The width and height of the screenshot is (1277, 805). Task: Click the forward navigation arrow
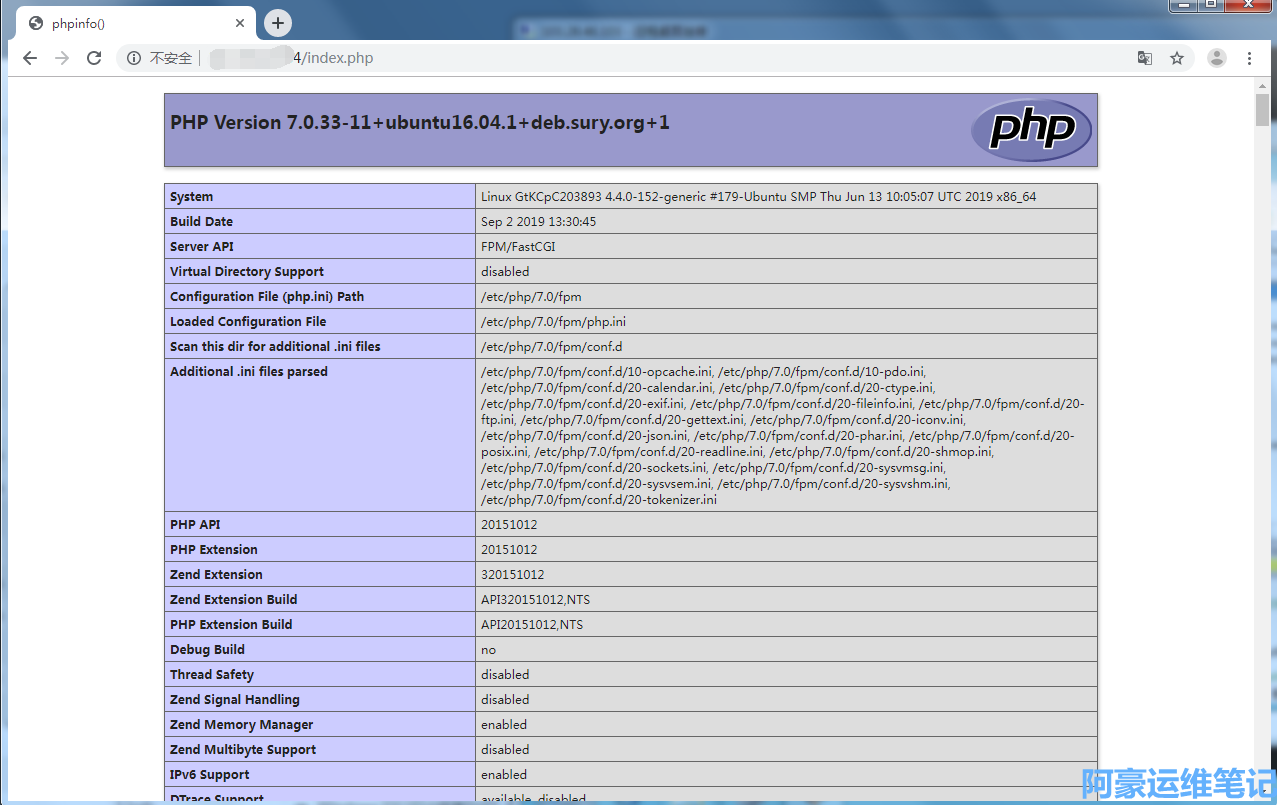click(x=62, y=58)
